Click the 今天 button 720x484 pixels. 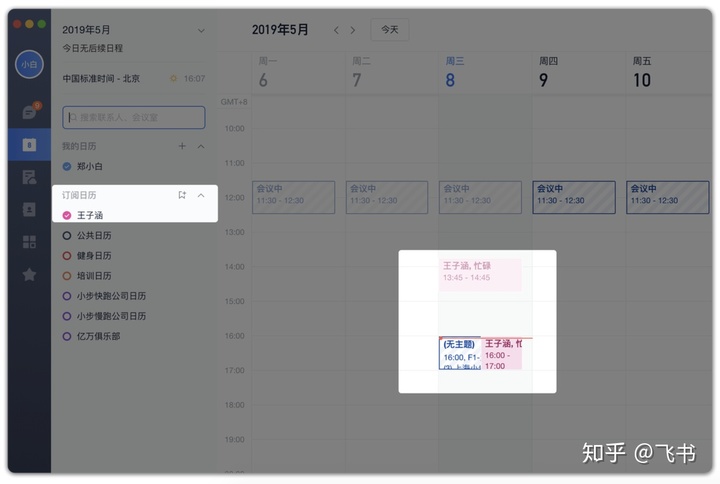click(390, 30)
